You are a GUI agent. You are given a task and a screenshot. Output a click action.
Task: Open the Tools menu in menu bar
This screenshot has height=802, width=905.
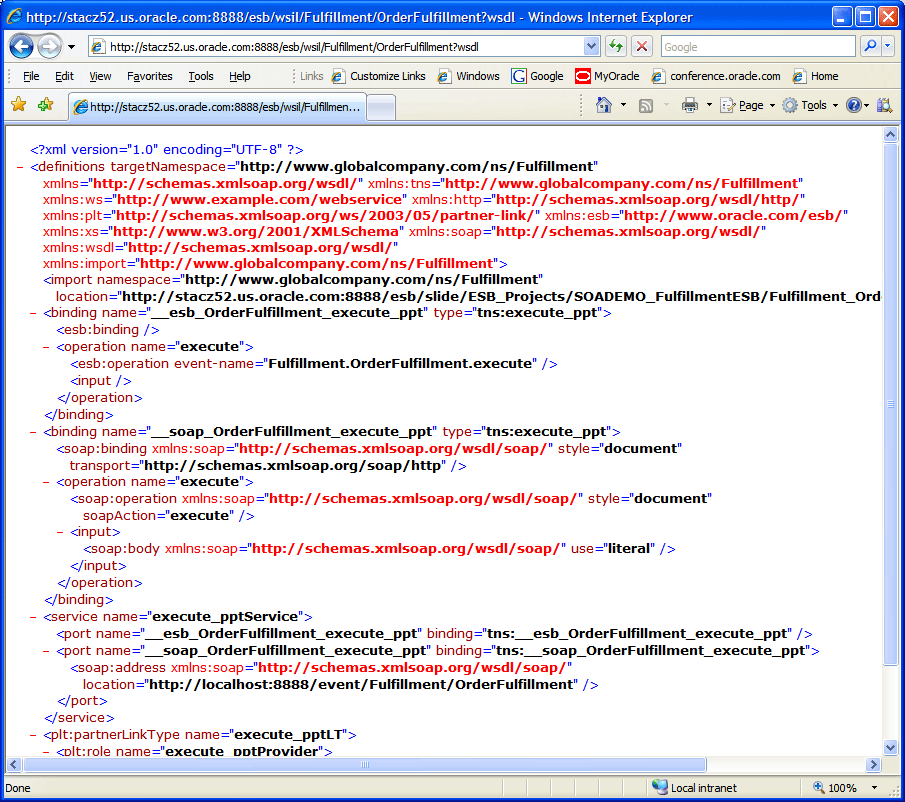(x=201, y=76)
